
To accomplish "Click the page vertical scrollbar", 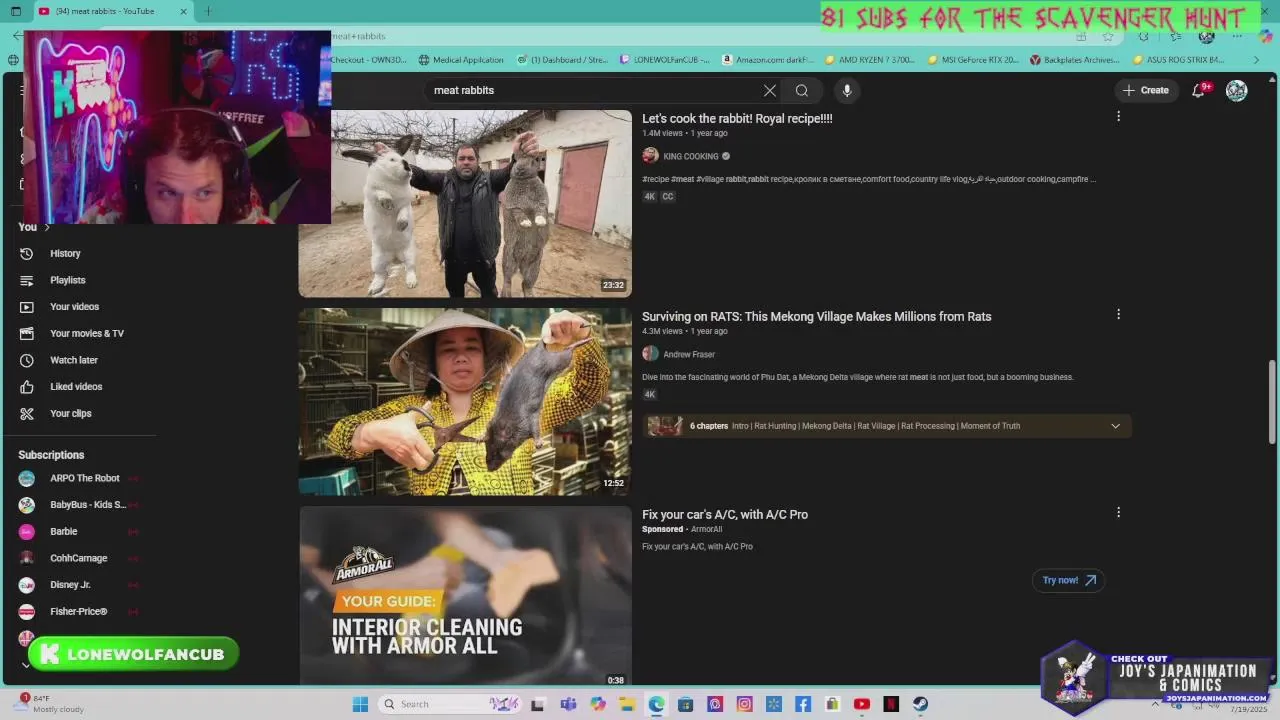I will 1272,402.
